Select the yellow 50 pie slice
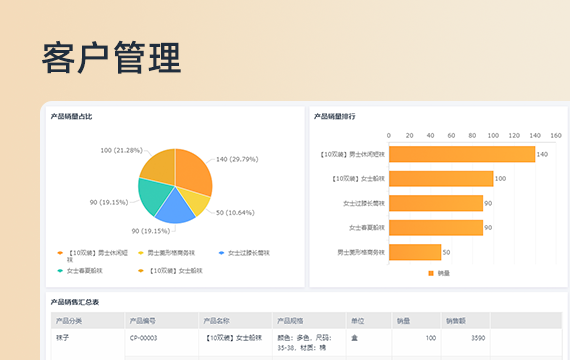 [x=194, y=203]
